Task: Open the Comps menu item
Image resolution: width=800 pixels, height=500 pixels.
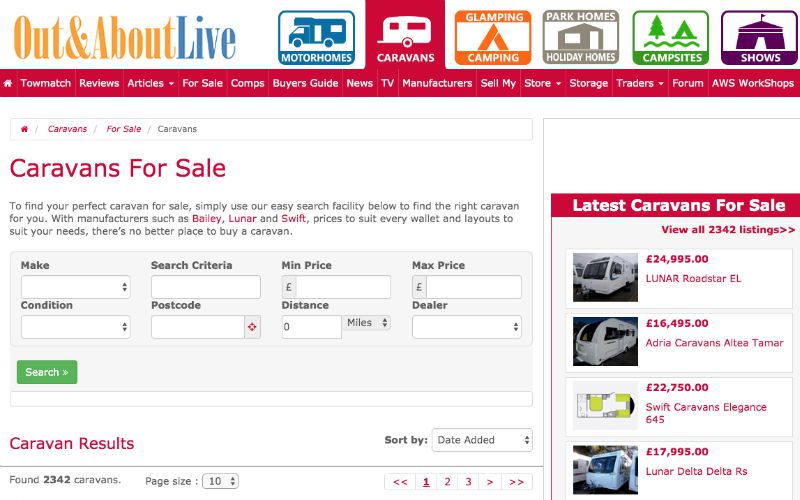Action: click(247, 83)
